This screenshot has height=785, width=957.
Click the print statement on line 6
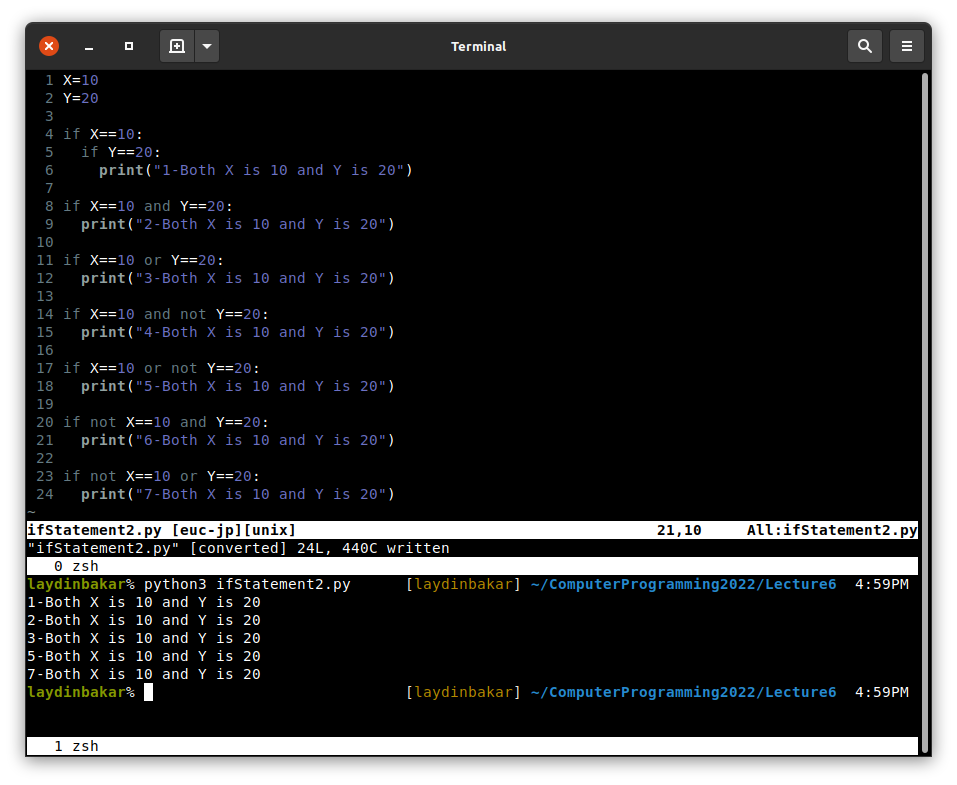pos(255,170)
